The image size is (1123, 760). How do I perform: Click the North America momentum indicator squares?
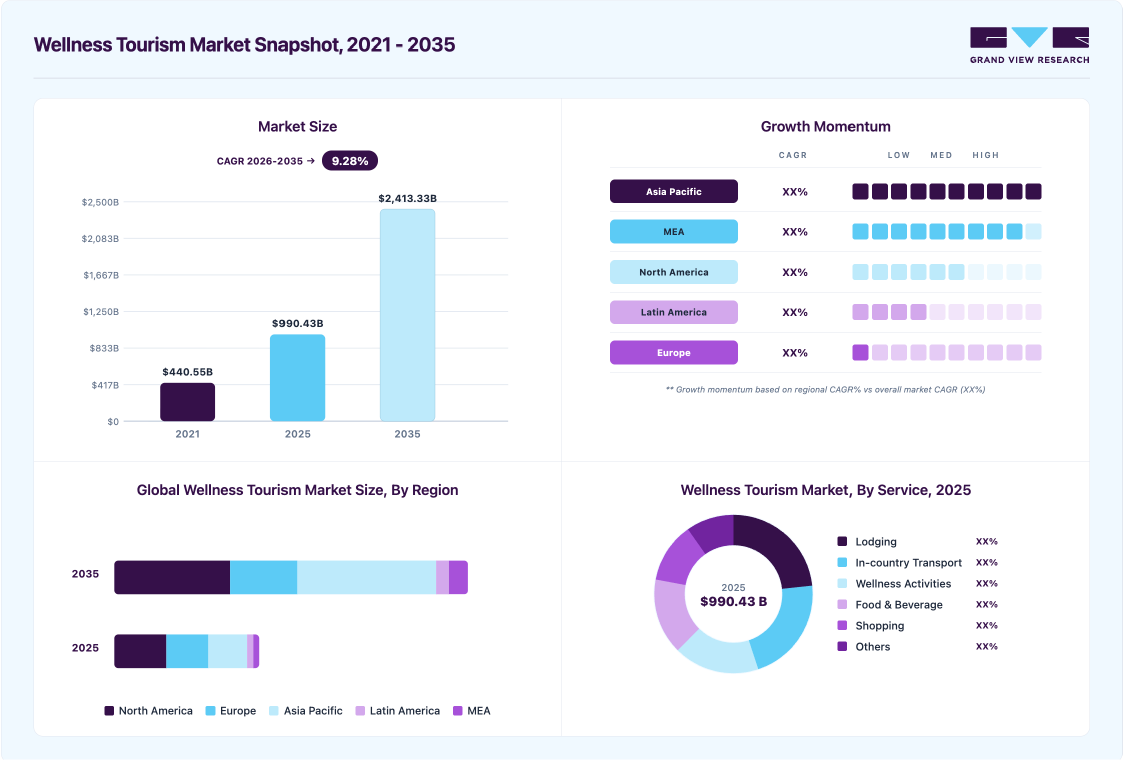point(947,272)
